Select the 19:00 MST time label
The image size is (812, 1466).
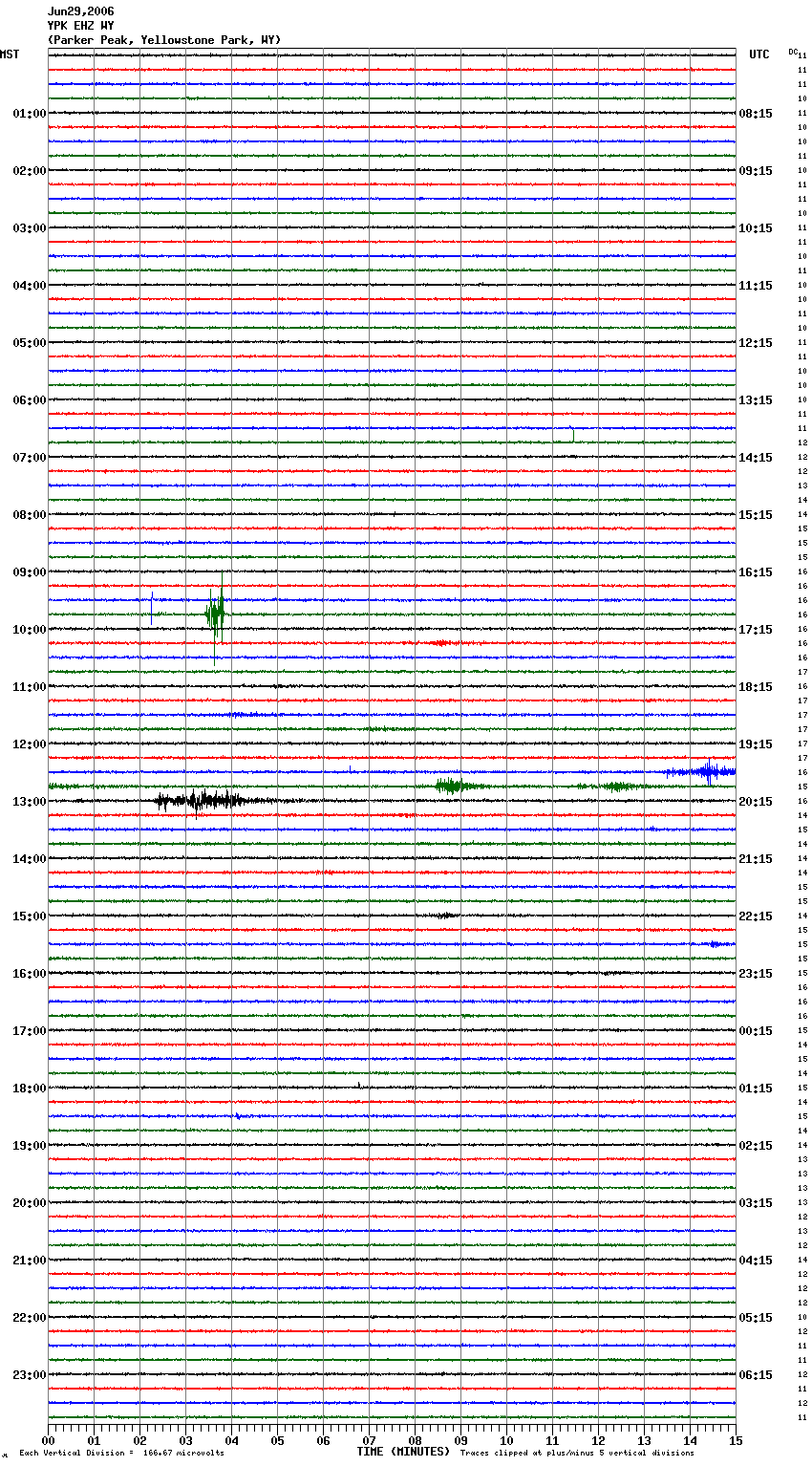point(29,1146)
